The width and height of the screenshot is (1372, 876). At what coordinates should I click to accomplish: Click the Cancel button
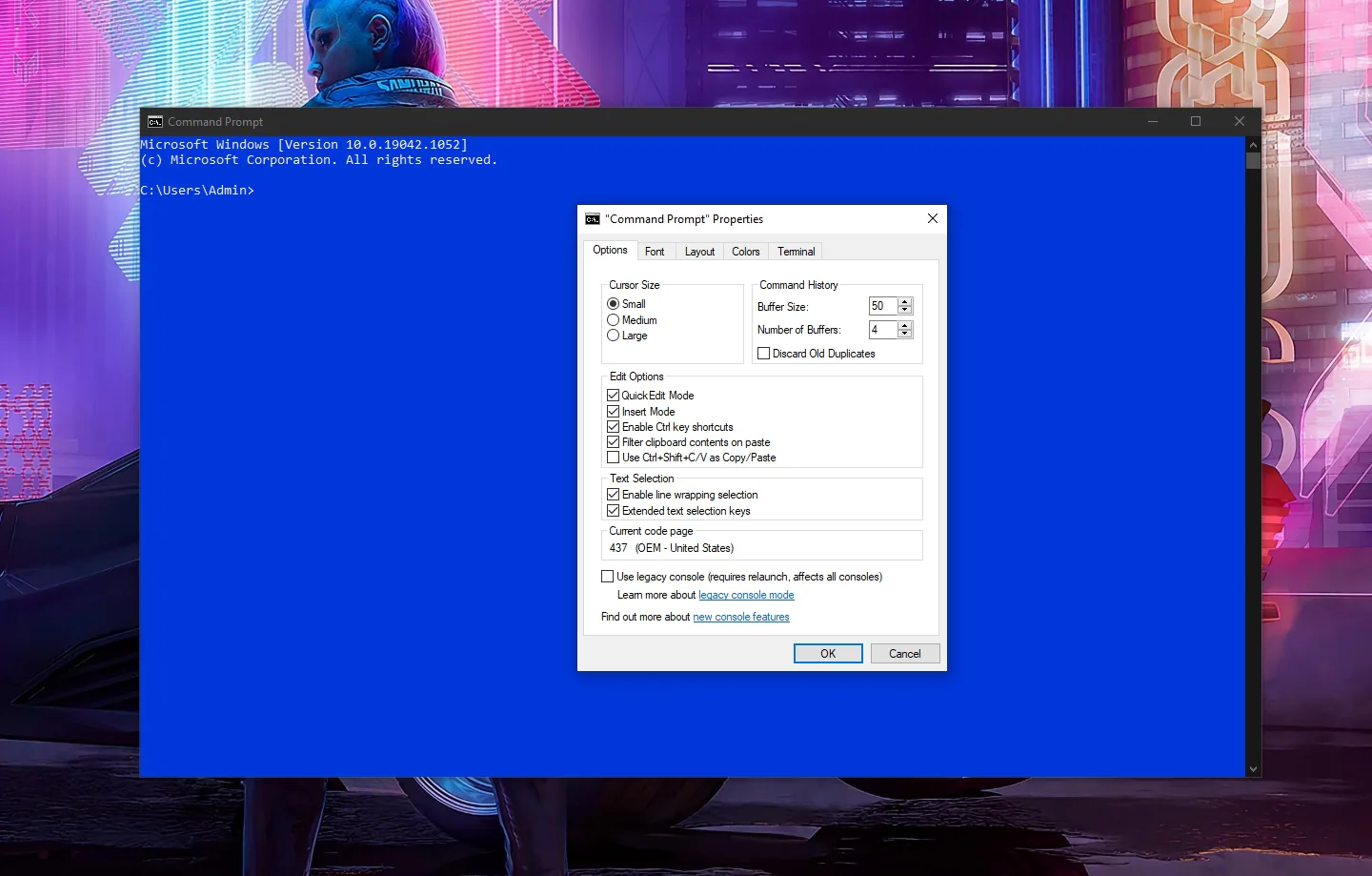905,654
